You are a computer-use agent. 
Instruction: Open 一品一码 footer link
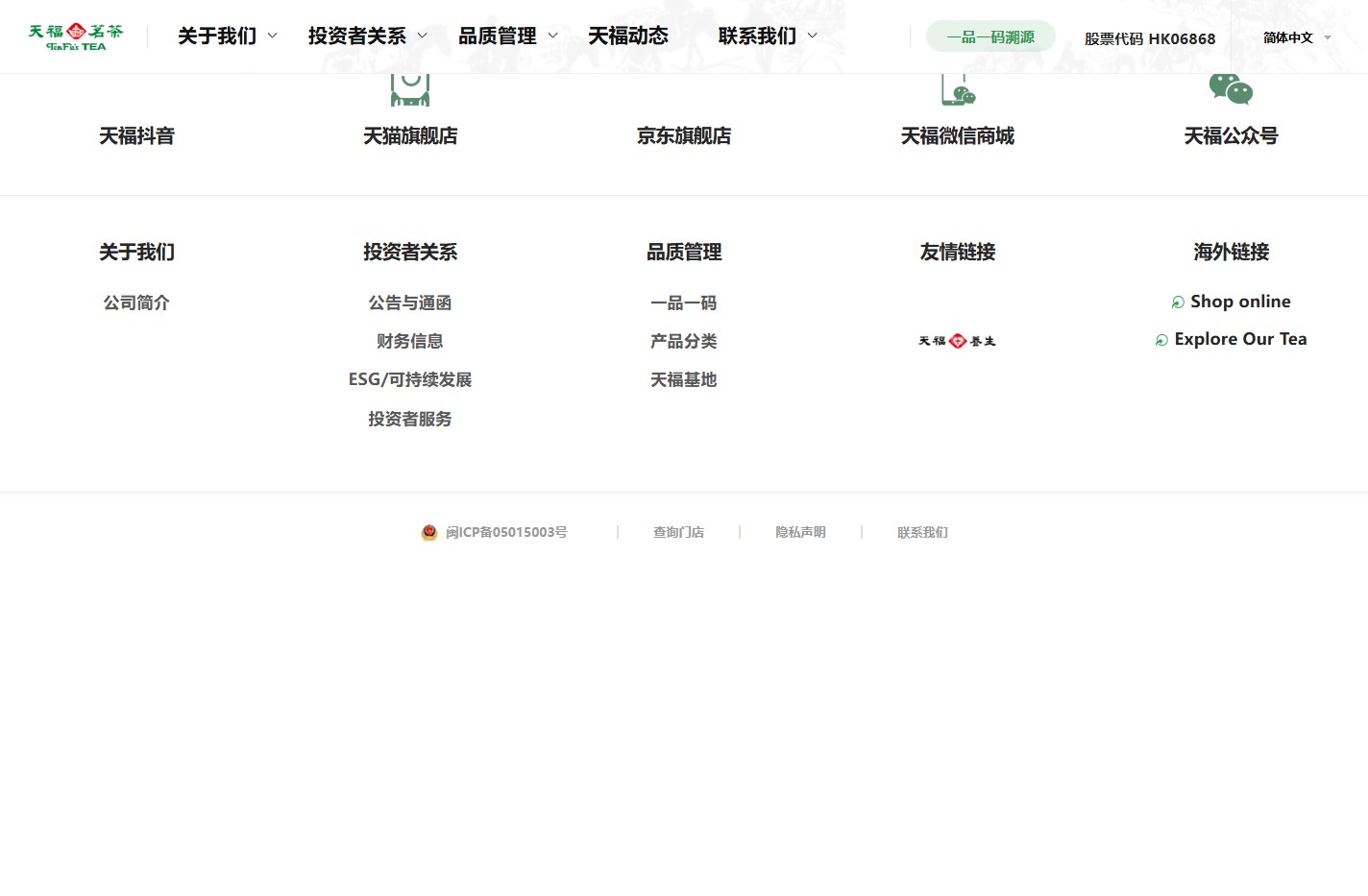click(x=684, y=303)
